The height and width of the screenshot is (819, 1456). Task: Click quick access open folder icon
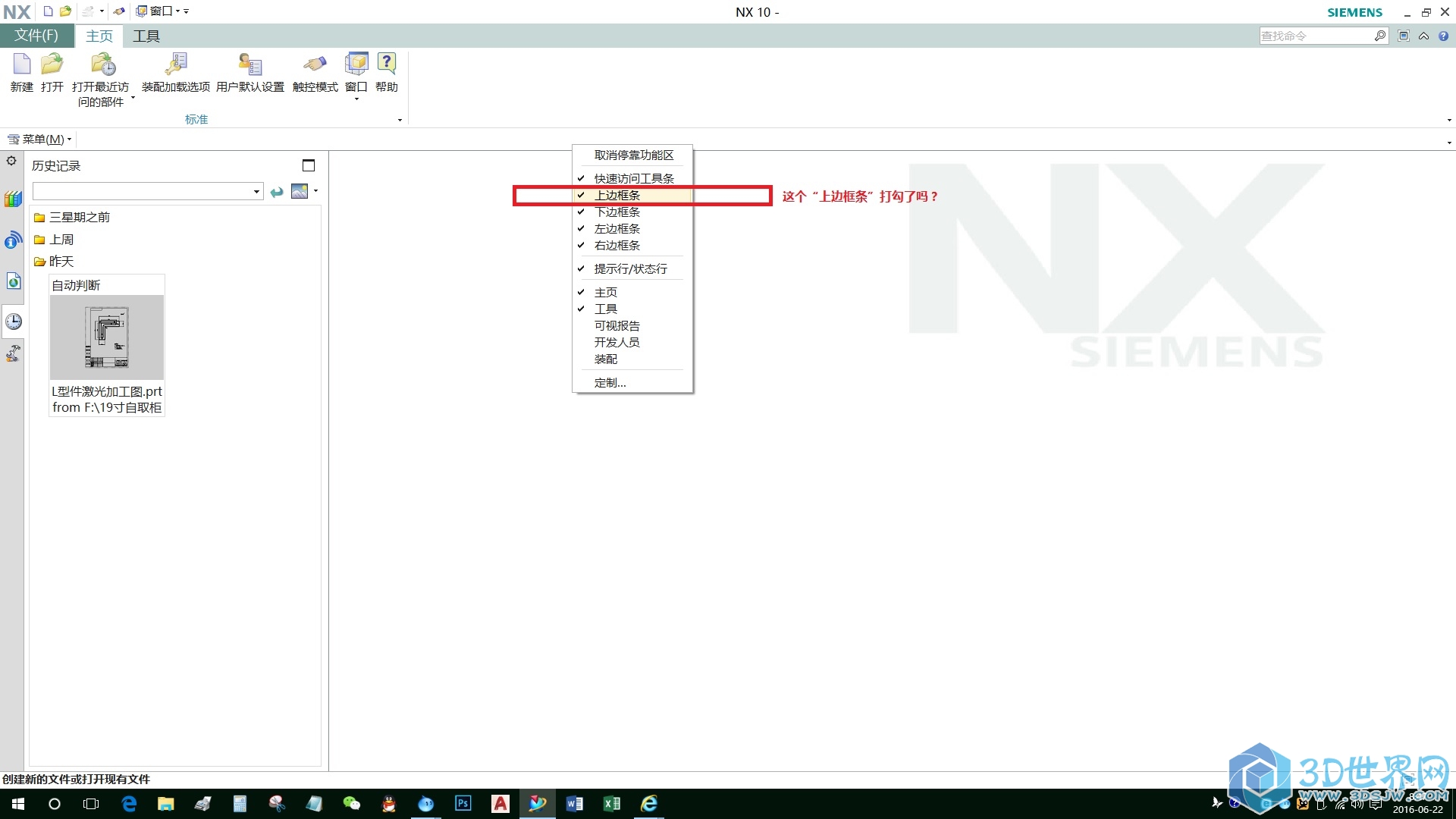[65, 11]
